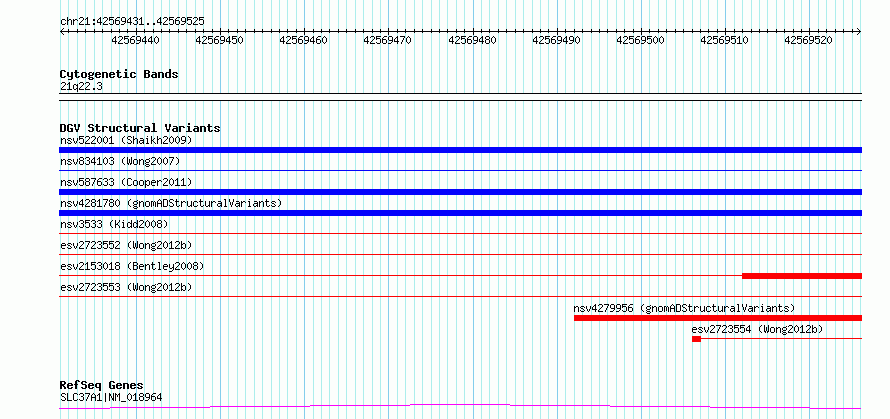890x419 pixels.
Task: Select the thick red bar of nsv4279956
Action: point(718,318)
